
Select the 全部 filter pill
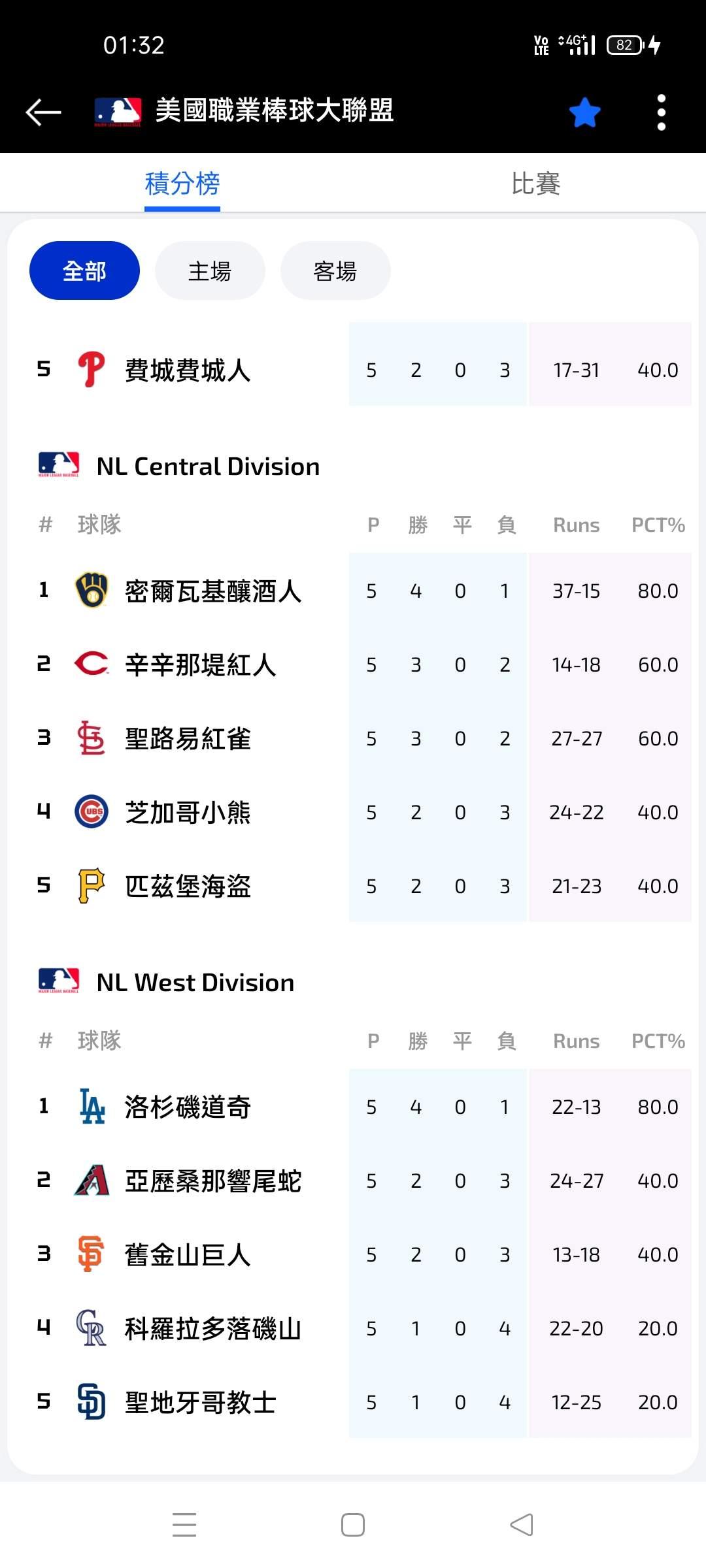click(x=84, y=270)
